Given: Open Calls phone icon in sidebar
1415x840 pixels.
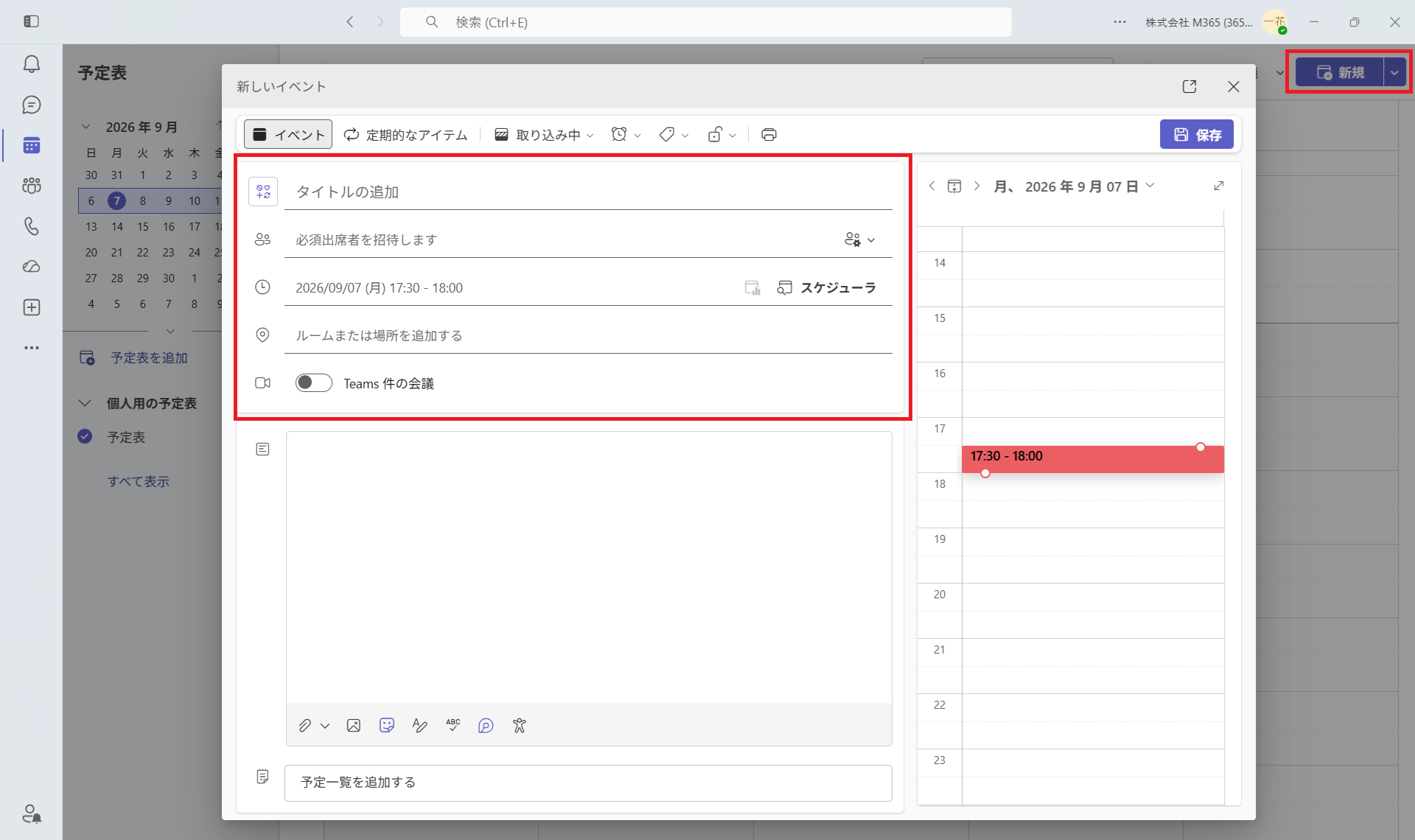Looking at the screenshot, I should (32, 226).
